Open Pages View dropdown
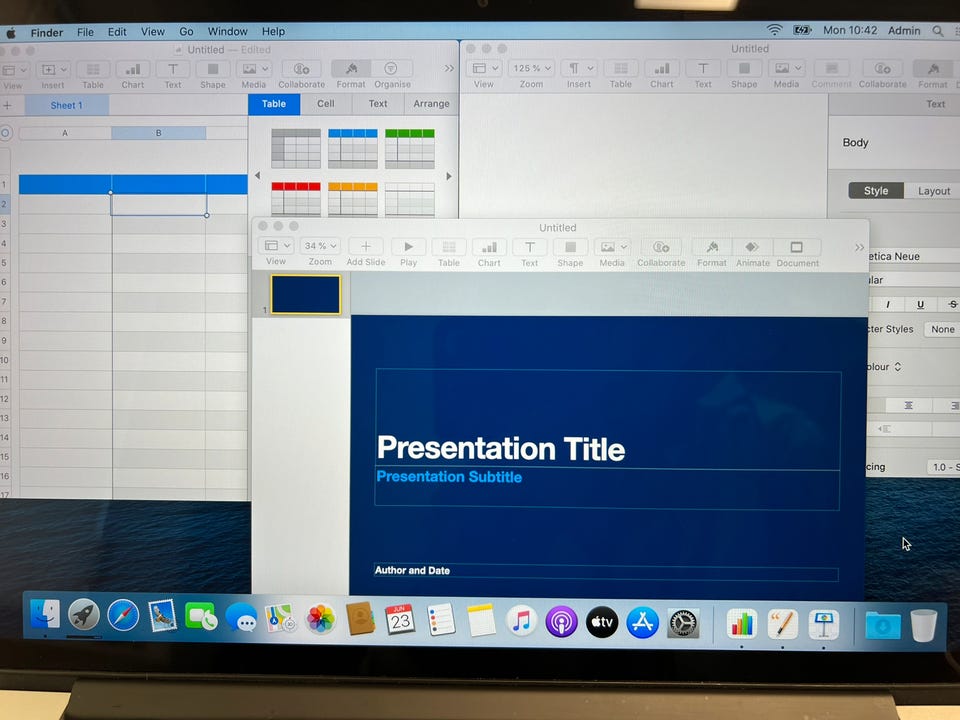 point(484,68)
